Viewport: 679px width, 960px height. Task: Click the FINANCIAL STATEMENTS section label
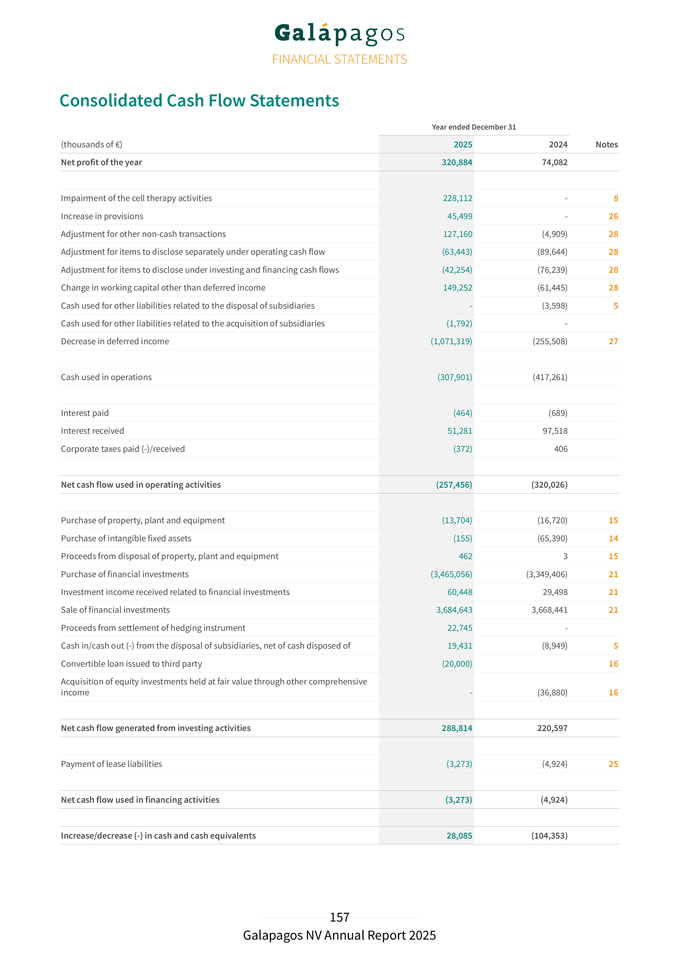[x=339, y=60]
